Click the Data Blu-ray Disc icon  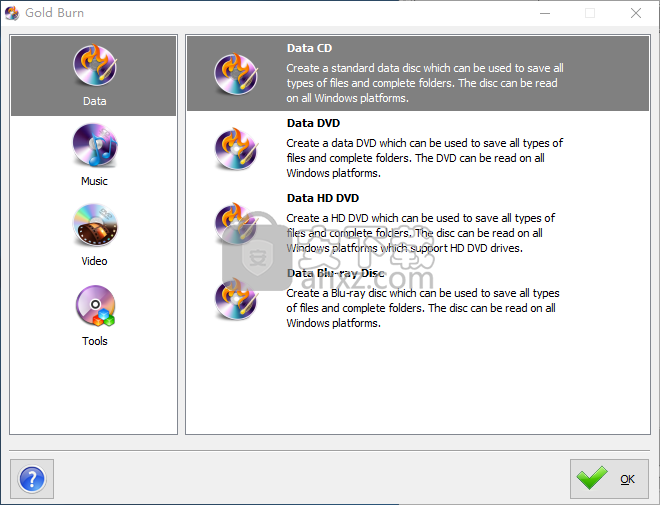tap(236, 298)
